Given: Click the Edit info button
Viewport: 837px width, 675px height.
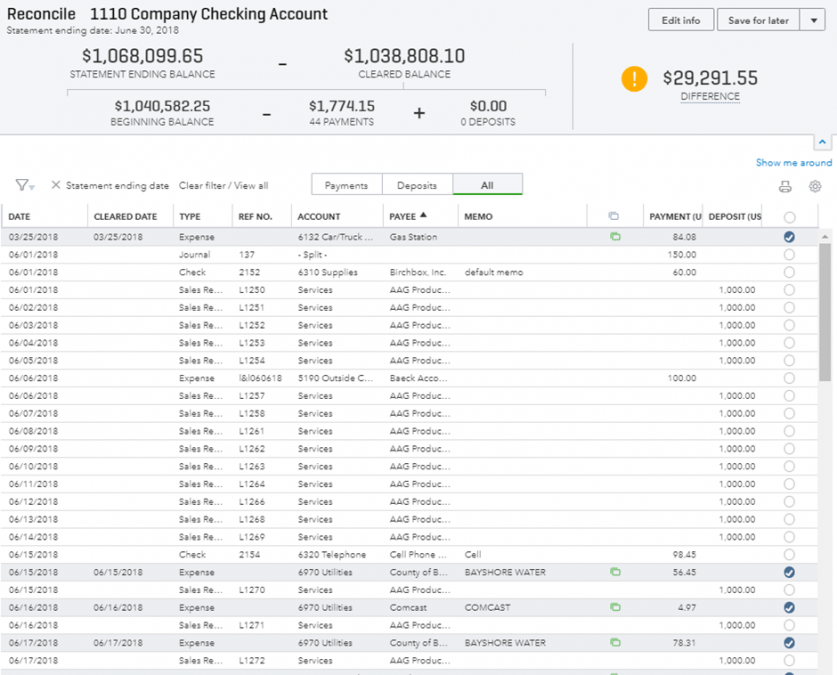Looking at the screenshot, I should tap(680, 19).
